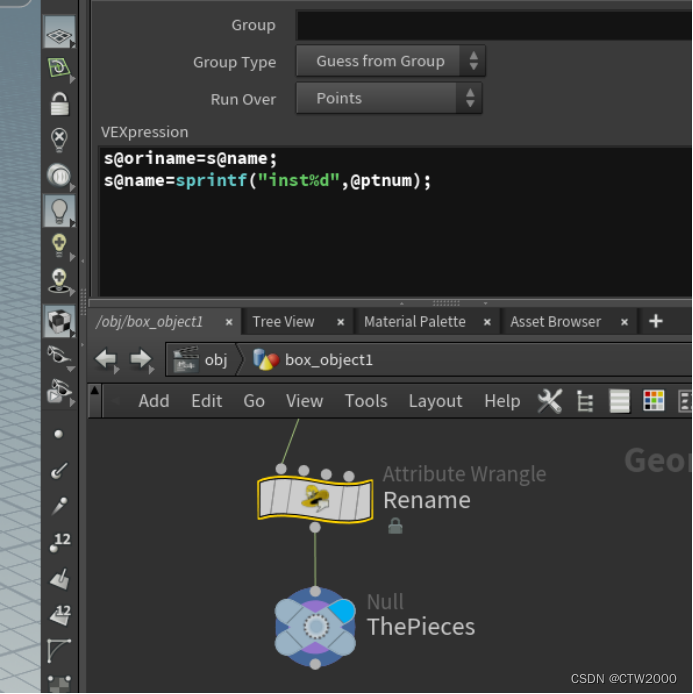Image resolution: width=693 pixels, height=694 pixels.
Task: Select the ThePieces Null node
Action: [x=315, y=627]
